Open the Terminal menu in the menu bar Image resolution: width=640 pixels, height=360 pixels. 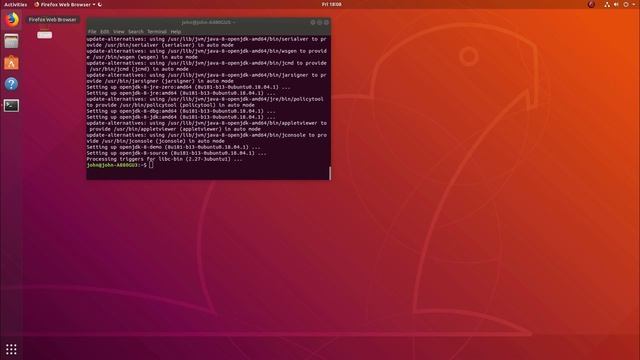(x=157, y=31)
